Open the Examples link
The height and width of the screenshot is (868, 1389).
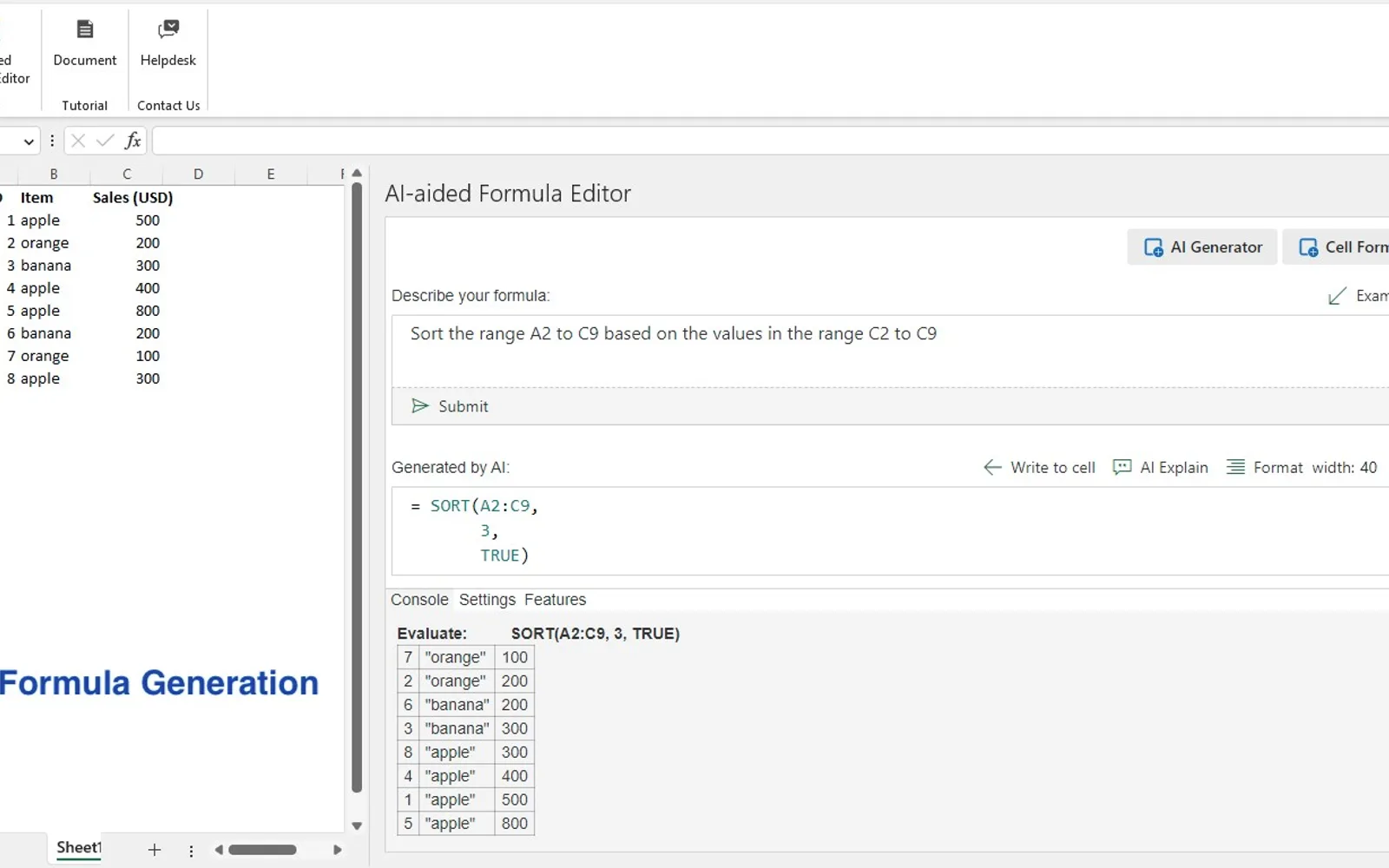(1359, 296)
